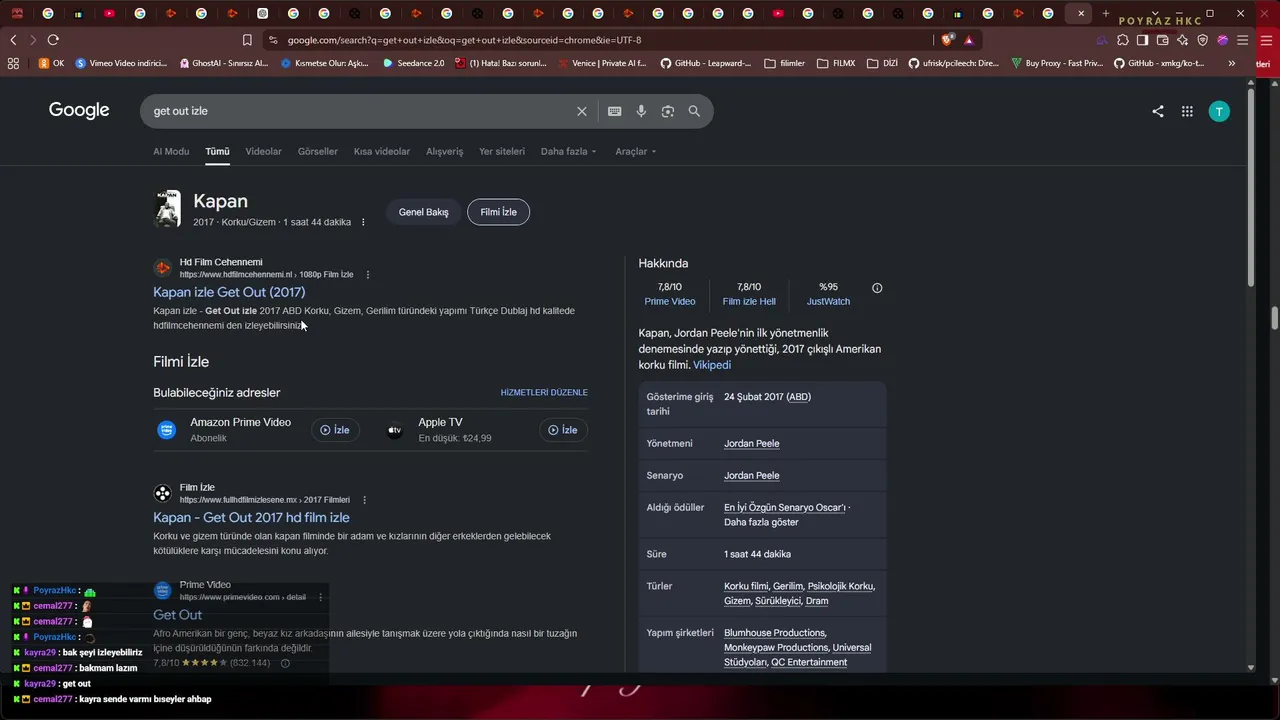1280x720 pixels.
Task: Start voice search with the microphone
Action: click(641, 111)
